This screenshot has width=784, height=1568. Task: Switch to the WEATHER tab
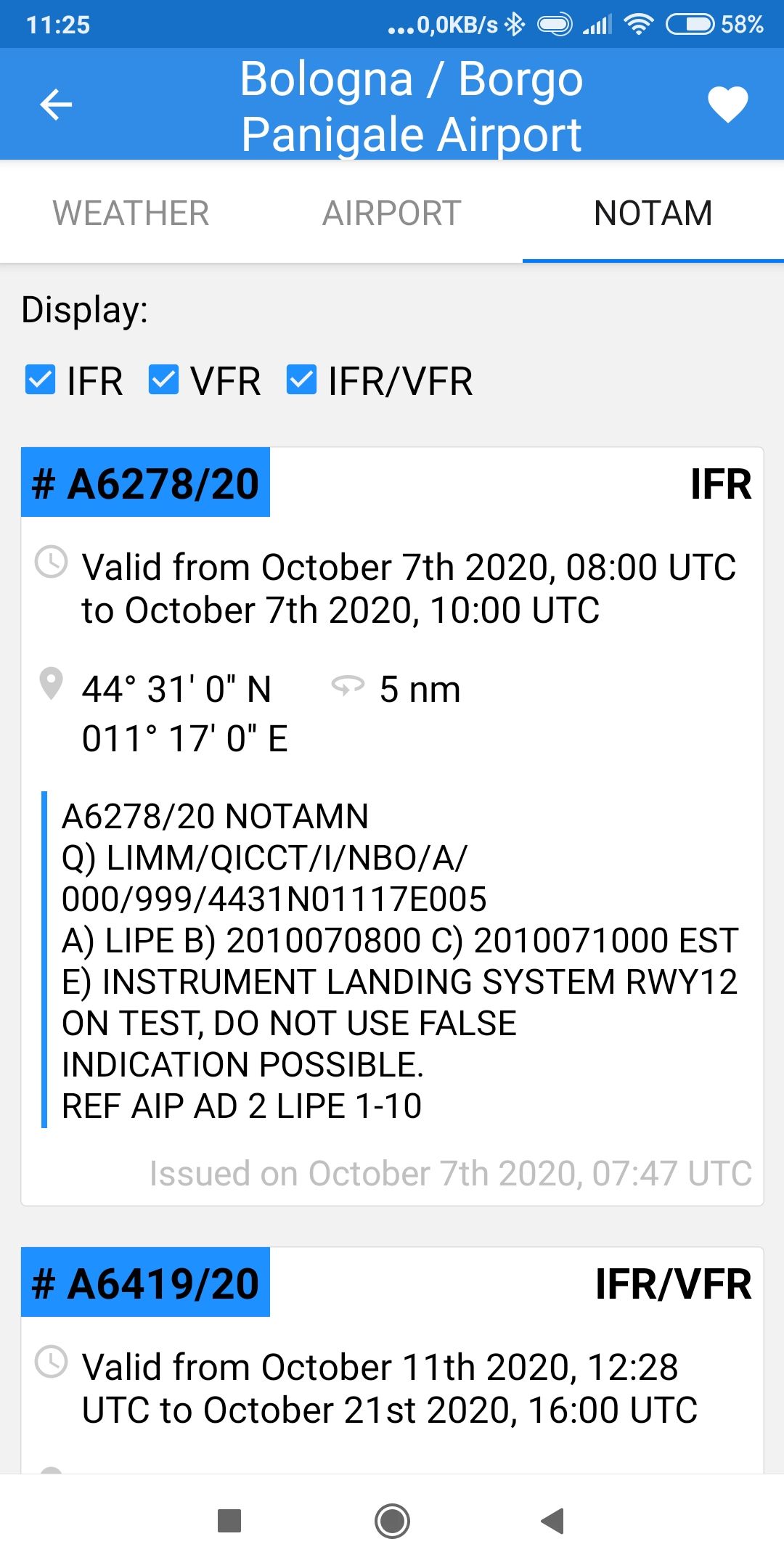(x=131, y=213)
